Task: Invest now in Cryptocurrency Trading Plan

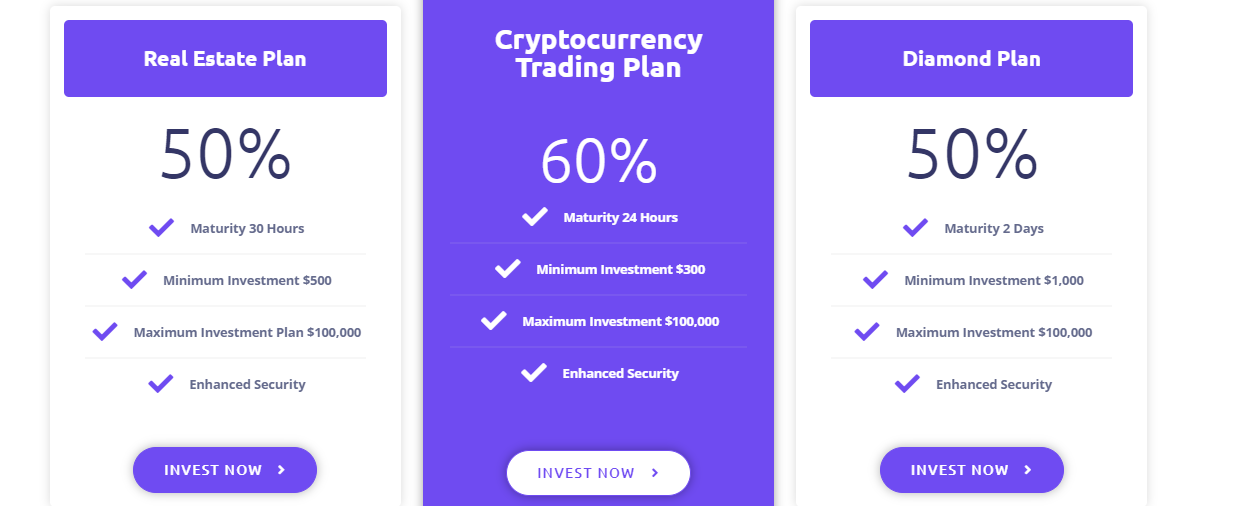Action: (x=598, y=473)
